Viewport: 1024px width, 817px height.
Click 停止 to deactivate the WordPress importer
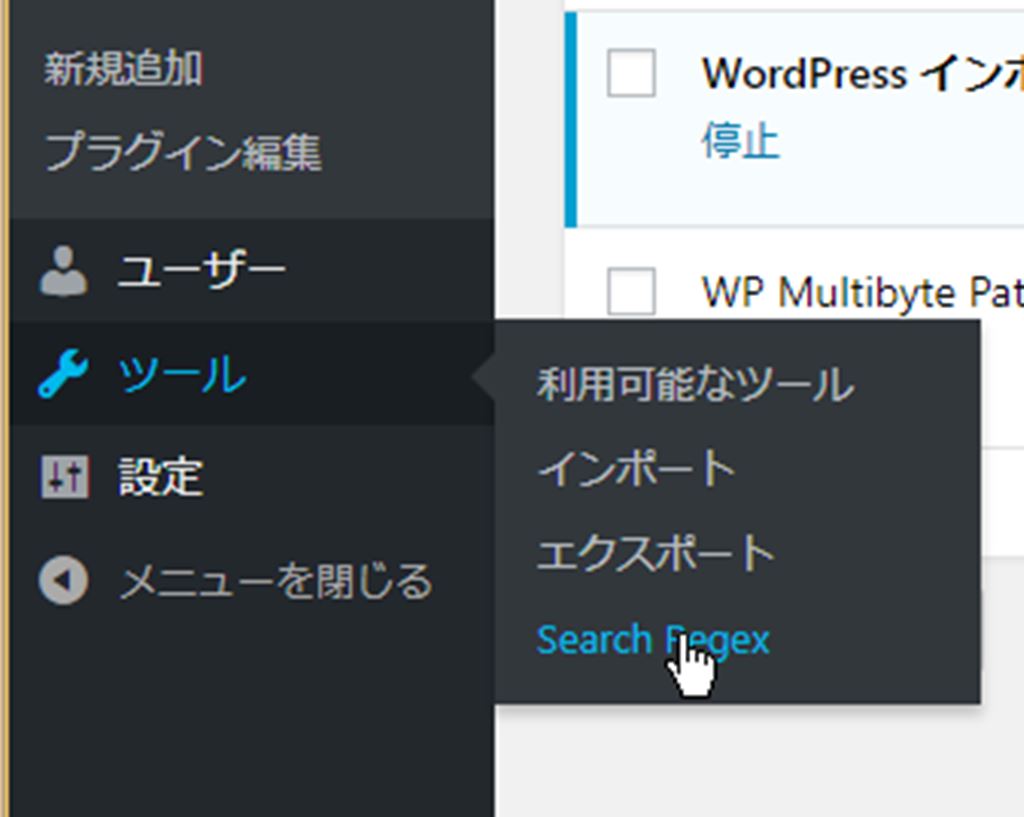[x=740, y=142]
